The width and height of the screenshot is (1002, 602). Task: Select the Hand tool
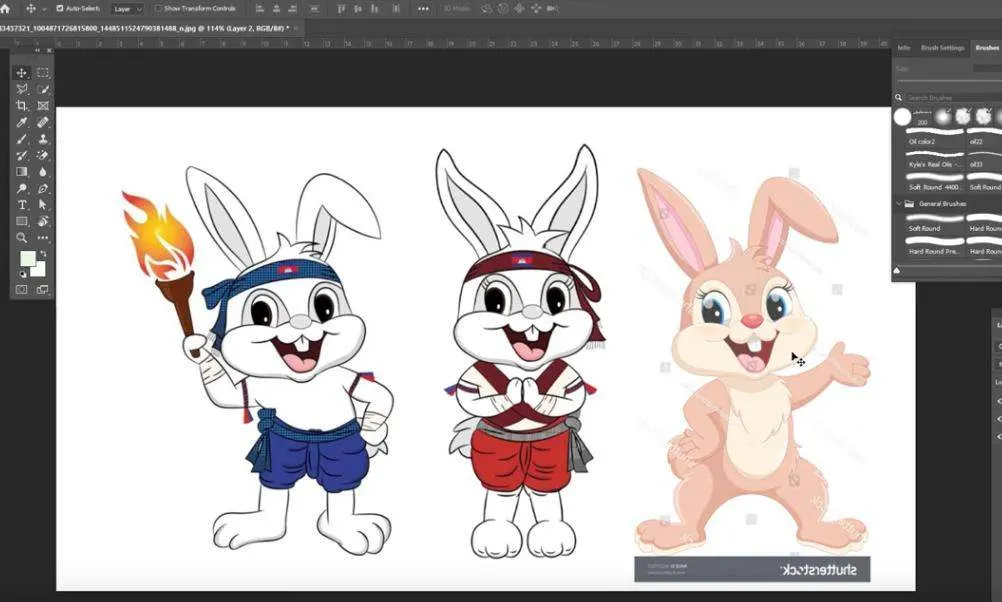[43, 221]
